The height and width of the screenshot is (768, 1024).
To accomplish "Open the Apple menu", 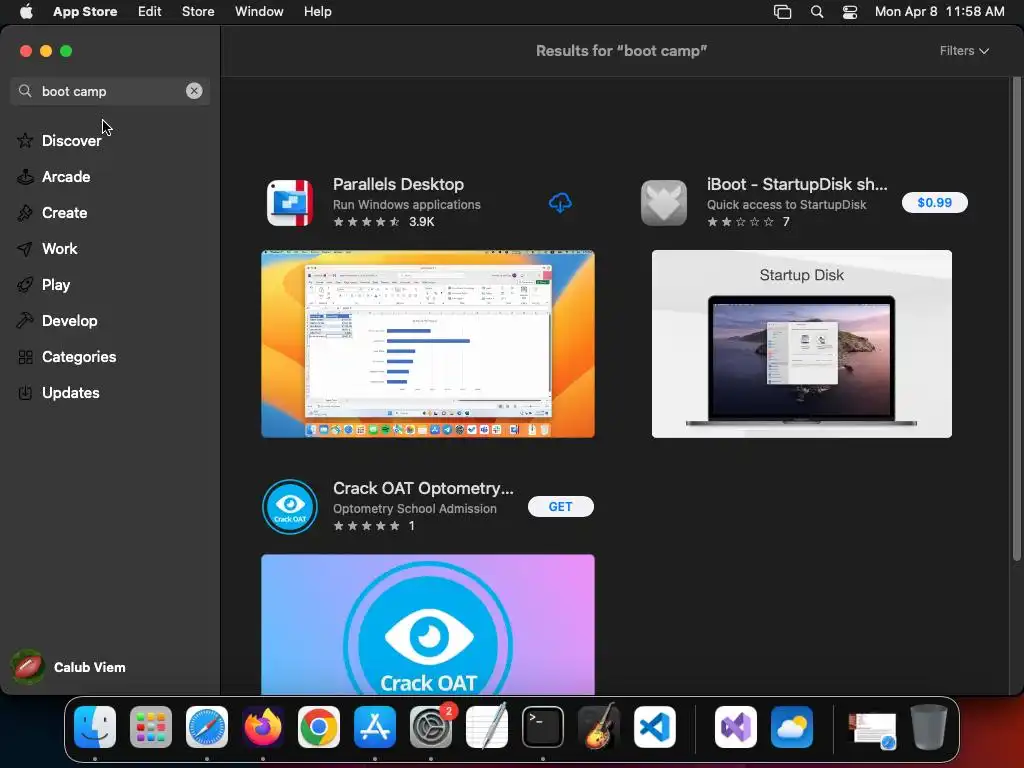I will tap(26, 11).
